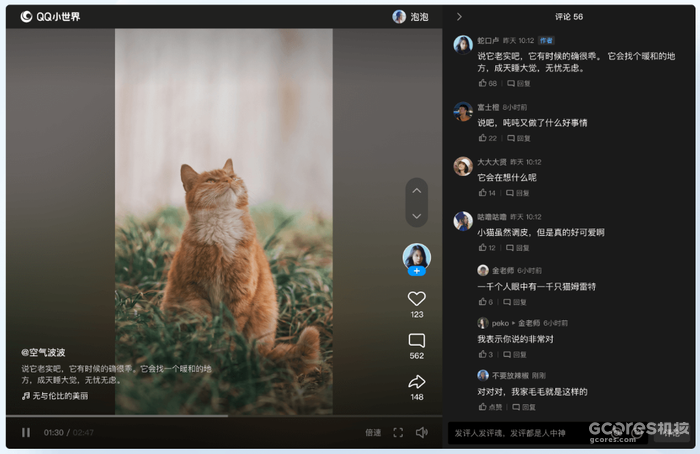Open 富士榴 commenter avatar
Viewport: 700px width, 454px height.
tap(463, 111)
